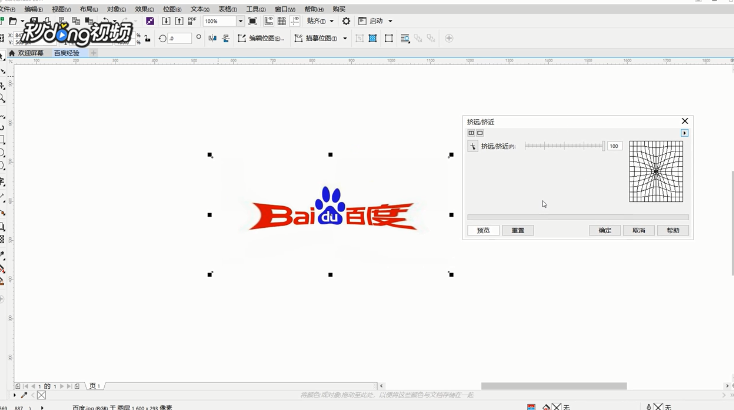Click the Publish to PDF icon

[x=192, y=21]
